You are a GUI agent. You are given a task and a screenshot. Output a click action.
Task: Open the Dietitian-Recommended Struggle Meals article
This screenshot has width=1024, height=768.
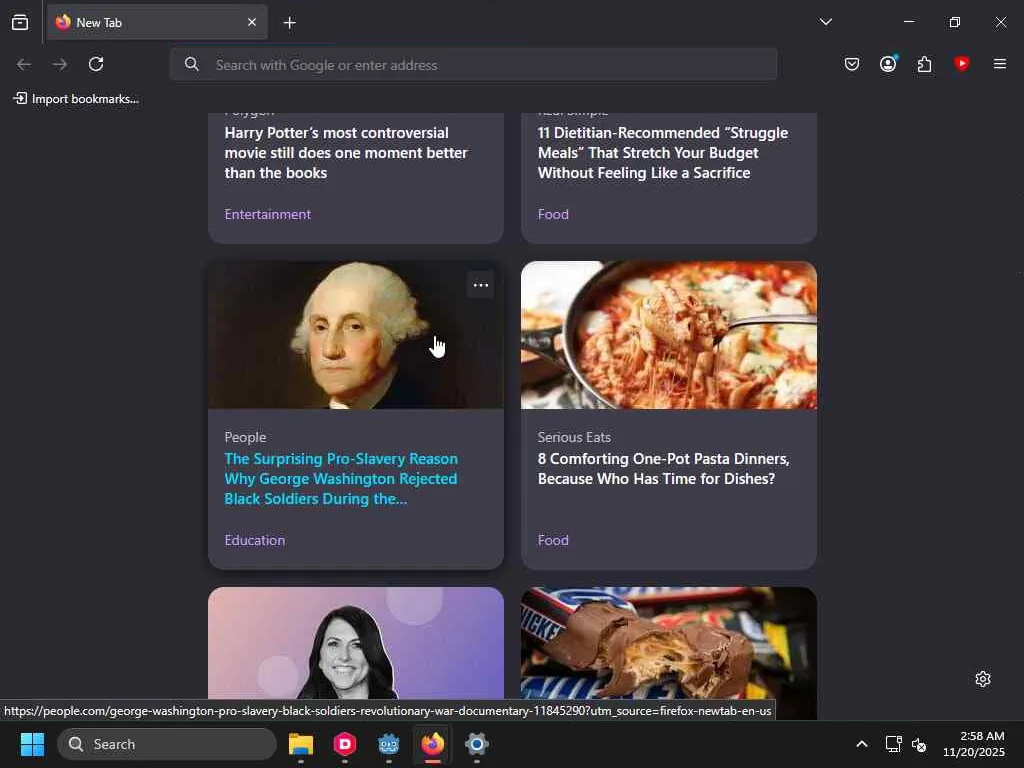(662, 153)
